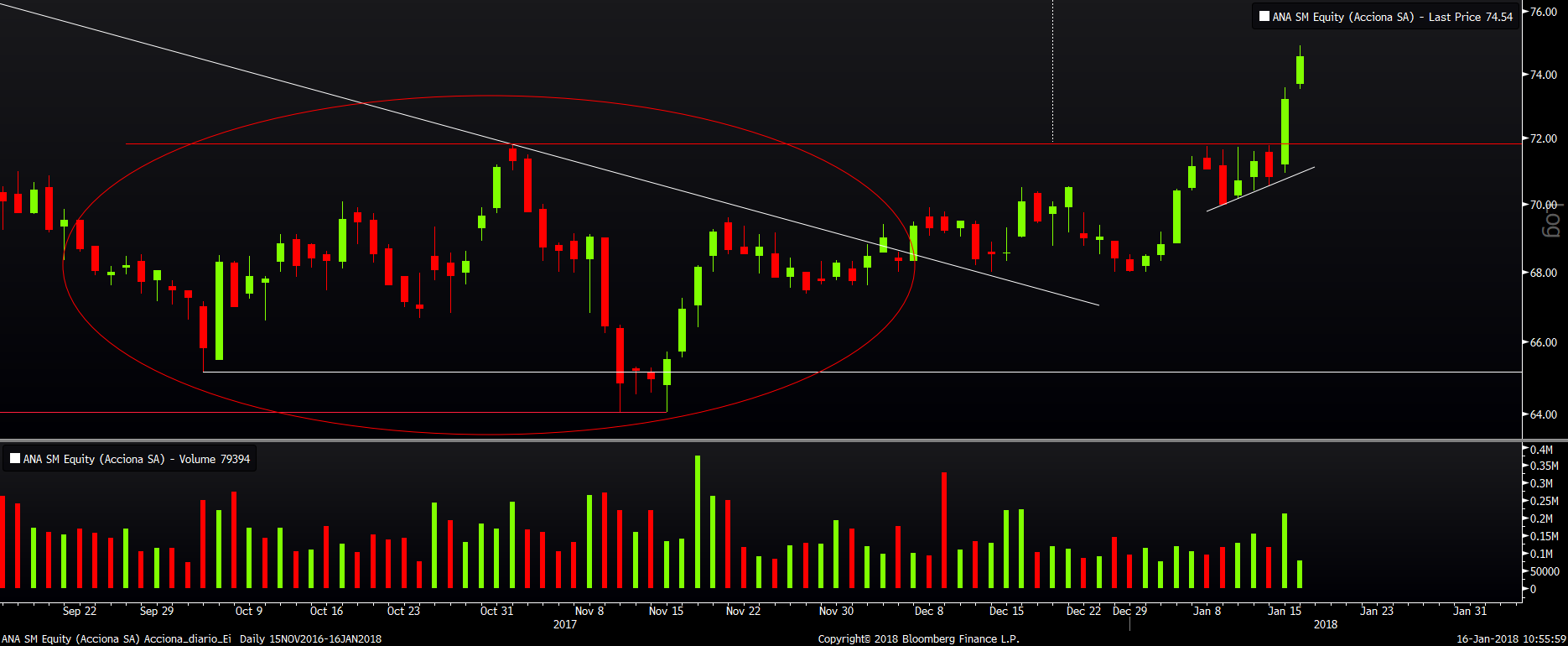This screenshot has height=646, width=1568.
Task: Select the Jan 15 date label
Action: pyautogui.click(x=1285, y=611)
